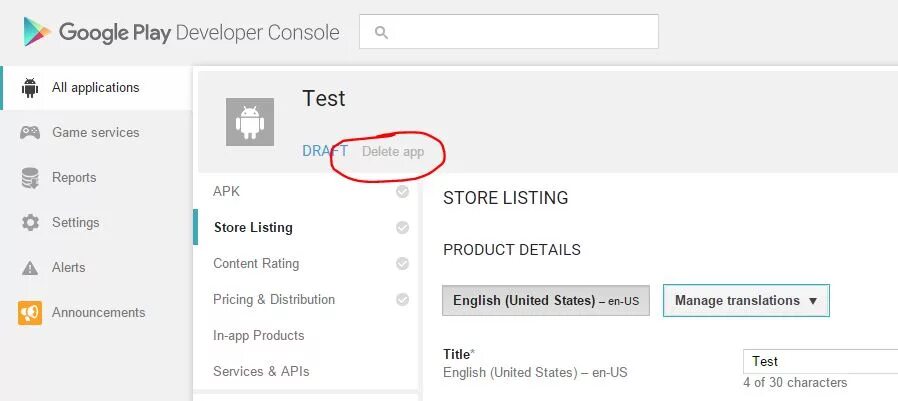The height and width of the screenshot is (401, 898).
Task: Open the Manage translations dropdown
Action: [745, 300]
